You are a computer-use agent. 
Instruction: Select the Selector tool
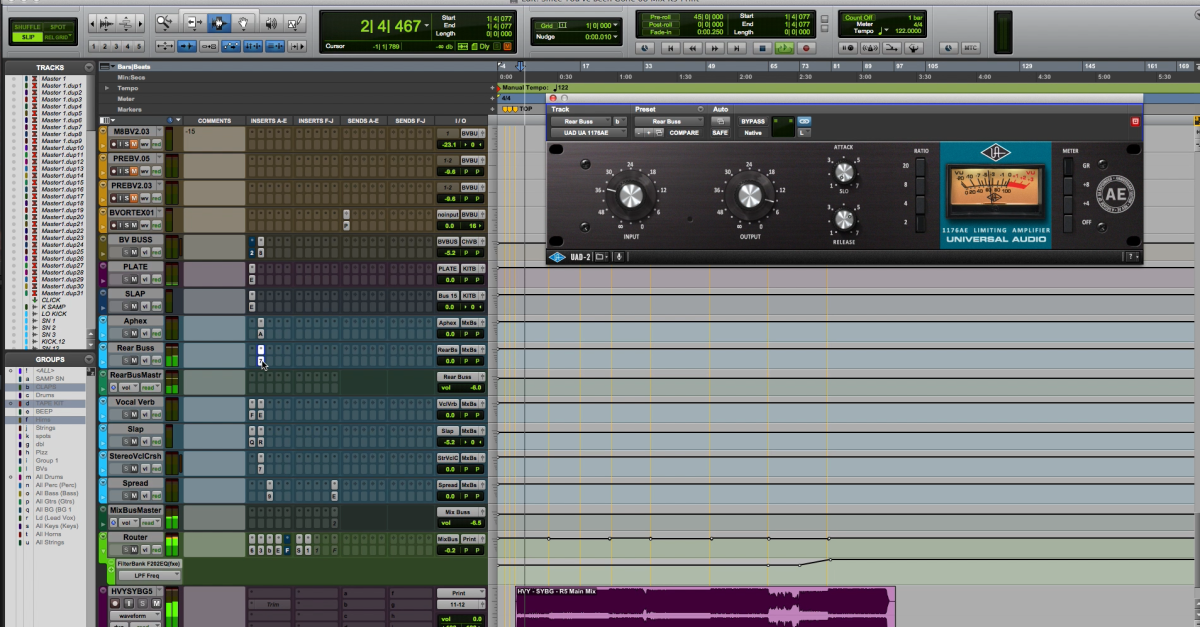coord(219,22)
